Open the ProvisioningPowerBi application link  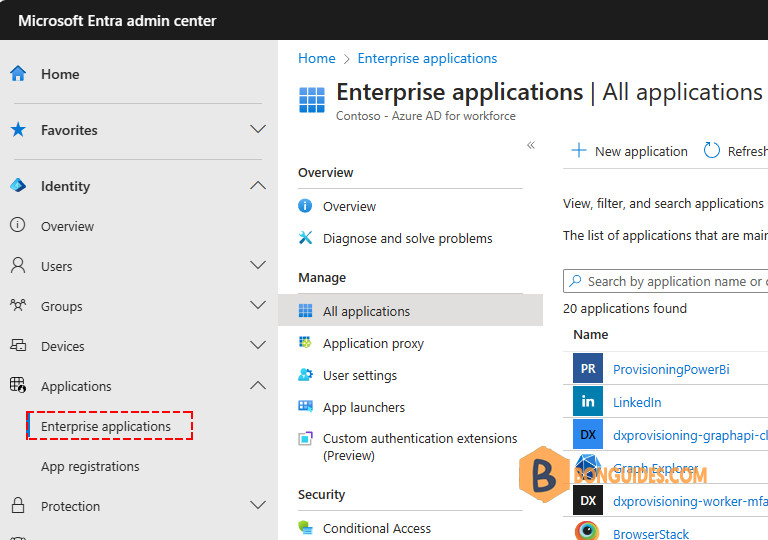[671, 369]
